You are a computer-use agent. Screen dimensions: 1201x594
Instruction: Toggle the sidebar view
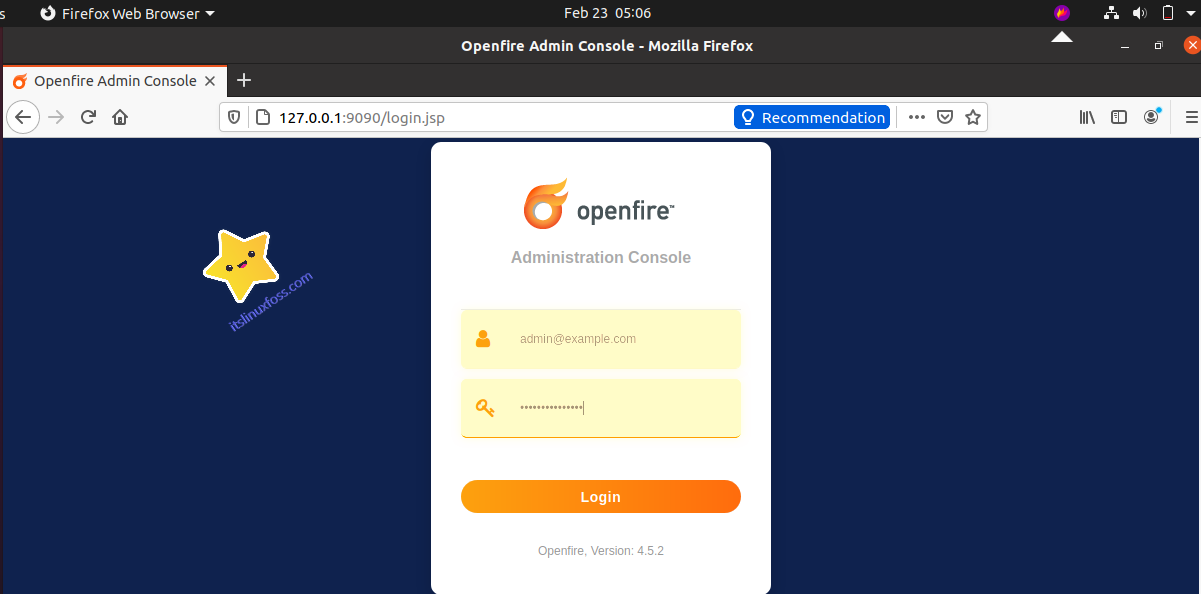point(1119,117)
